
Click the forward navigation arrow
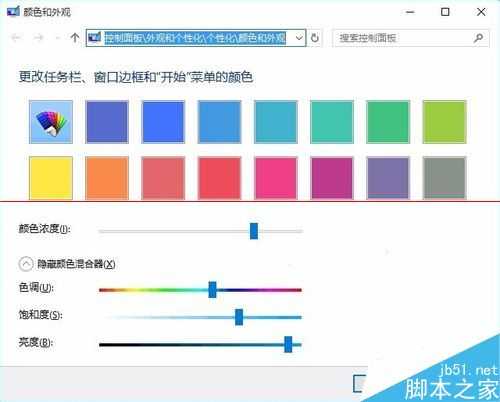click(x=39, y=38)
